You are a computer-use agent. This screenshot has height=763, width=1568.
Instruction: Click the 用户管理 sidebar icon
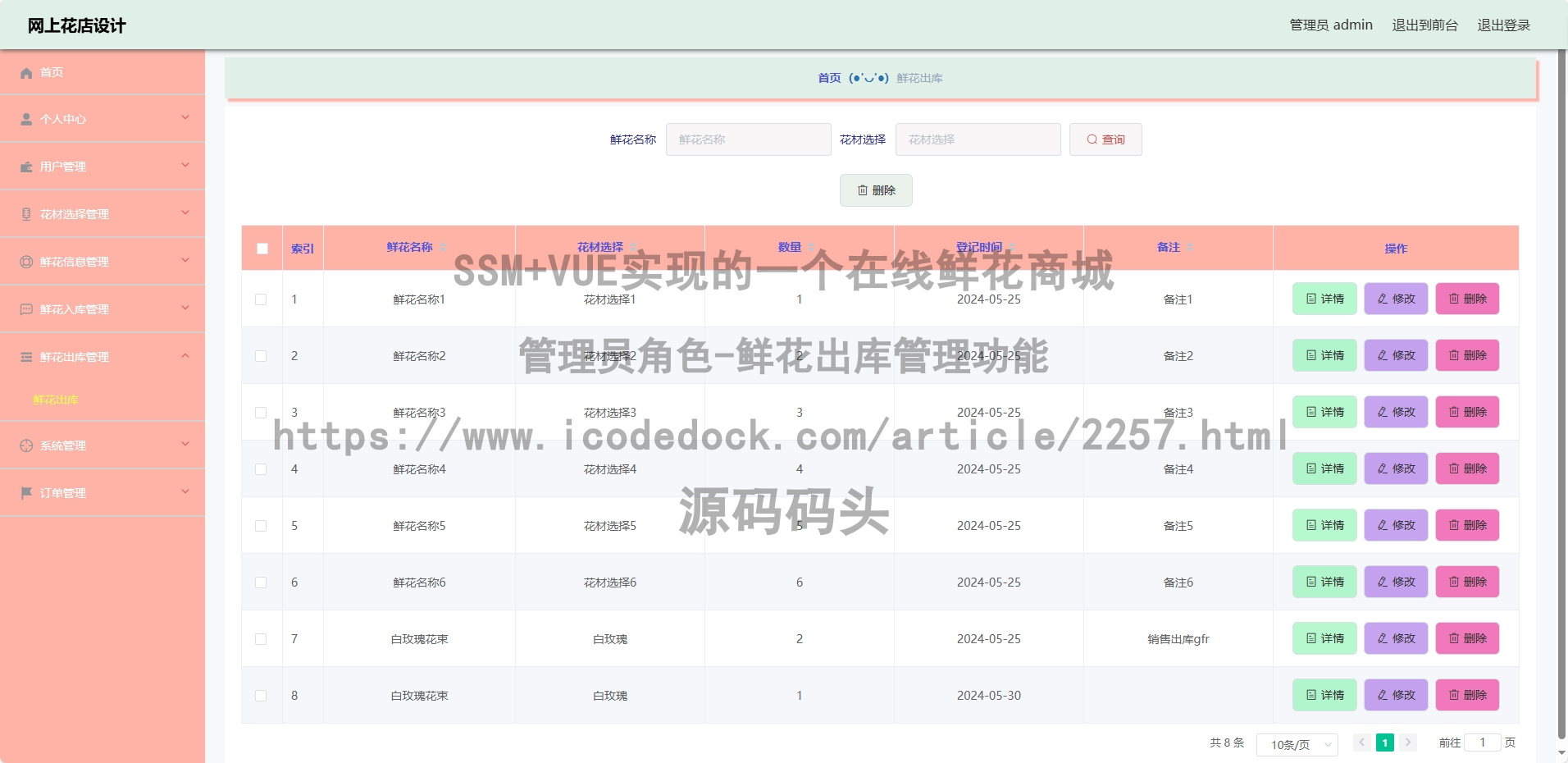26,167
